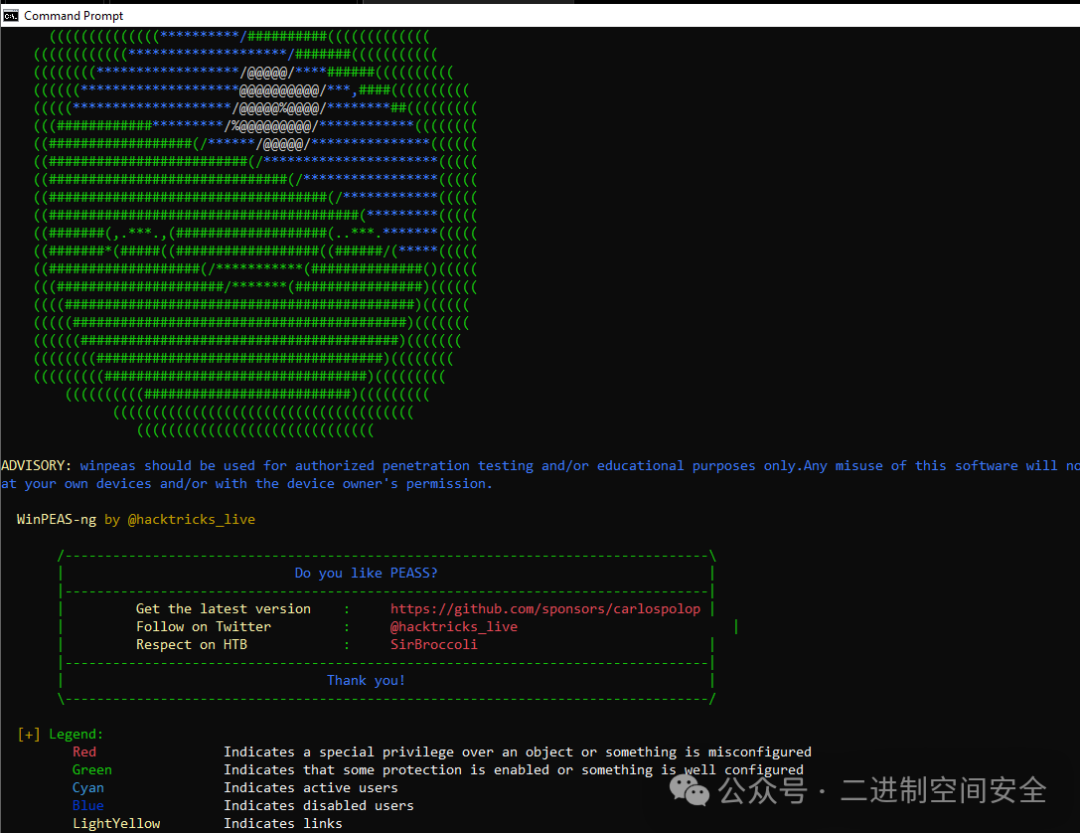Image resolution: width=1080 pixels, height=833 pixels.
Task: Click the yellow "by @hacktricks_live" credit
Action: tap(180, 520)
